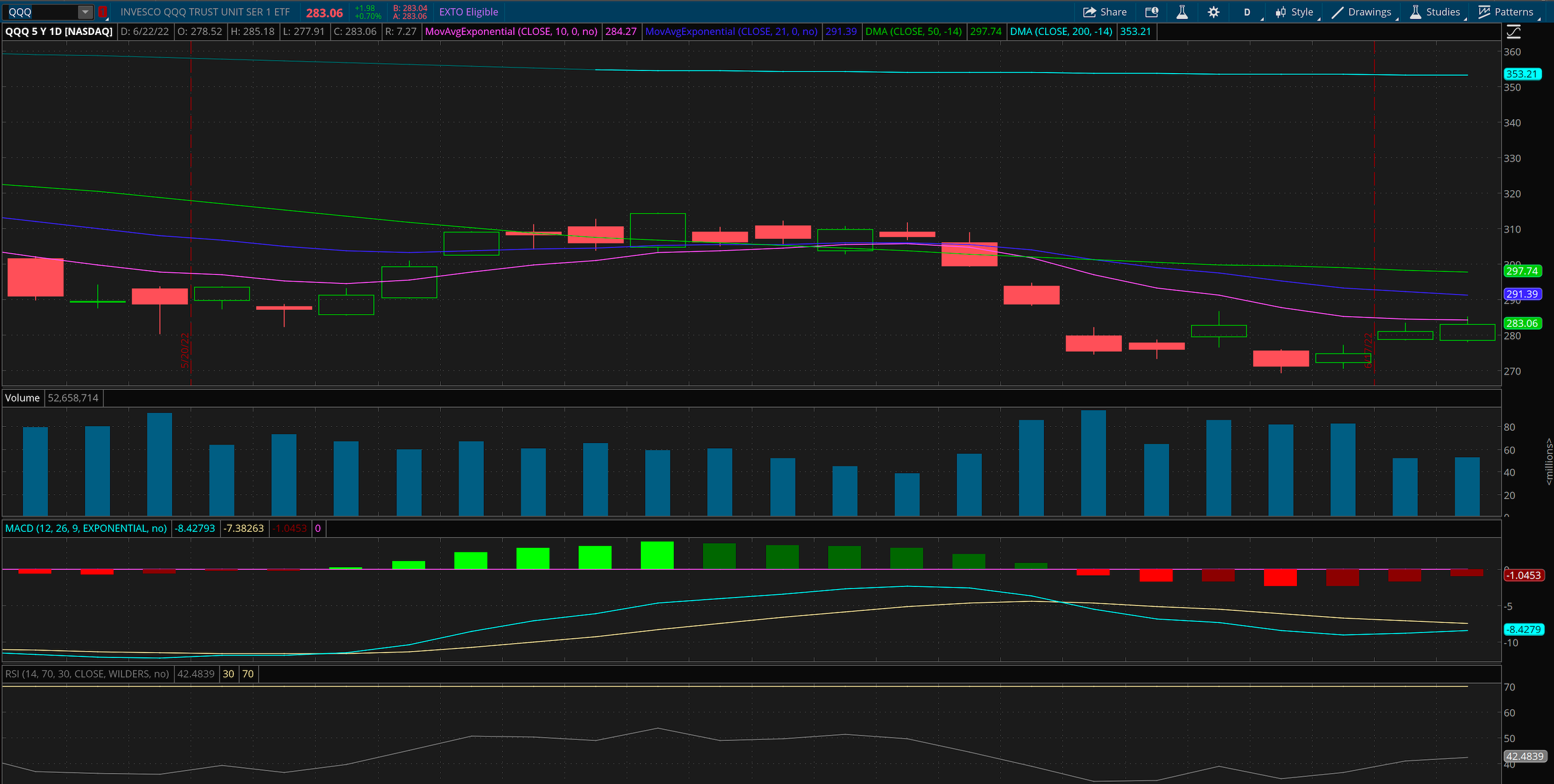
Task: Open chart settings gear icon
Action: 1214,12
